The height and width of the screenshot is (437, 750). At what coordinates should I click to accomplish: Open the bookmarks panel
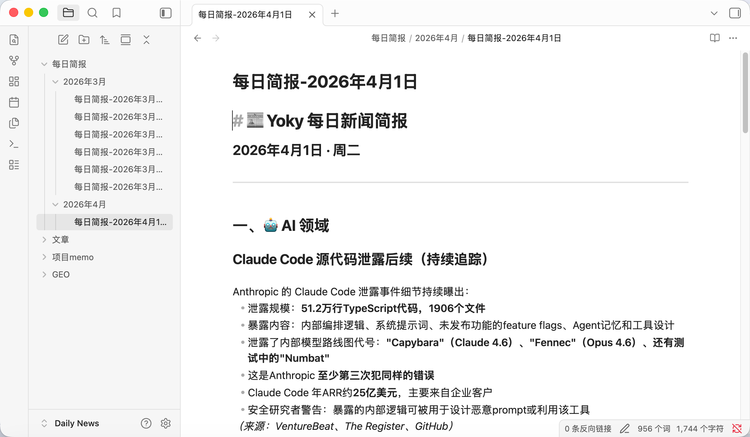point(117,13)
